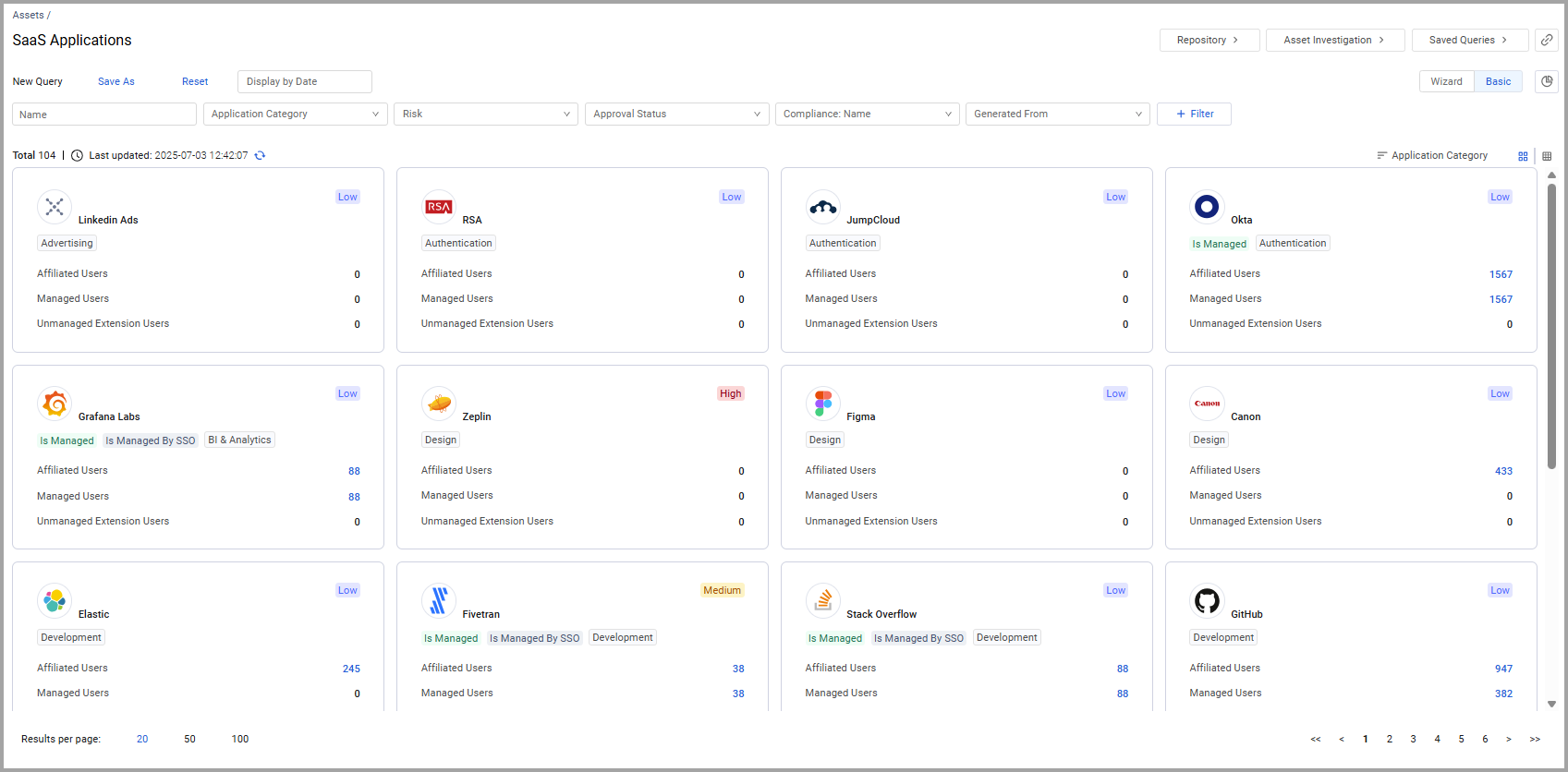Switch to Wizard query mode
1568x772 pixels.
[x=1446, y=81]
